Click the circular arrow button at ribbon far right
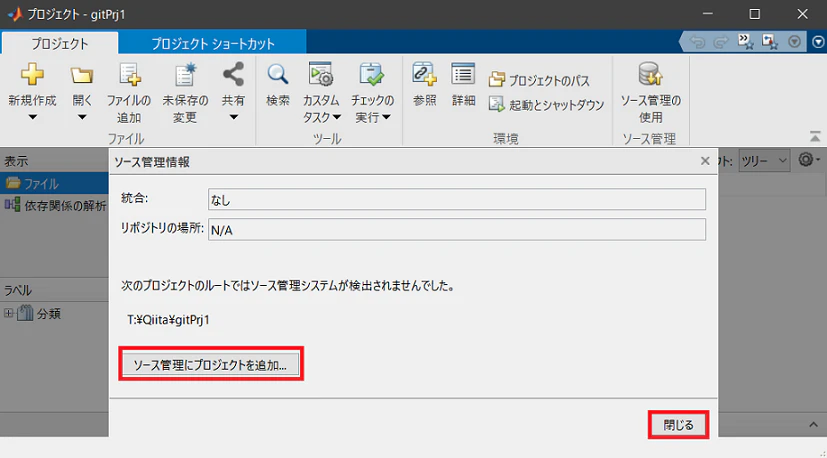This screenshot has width=827, height=458. pyautogui.click(x=818, y=42)
